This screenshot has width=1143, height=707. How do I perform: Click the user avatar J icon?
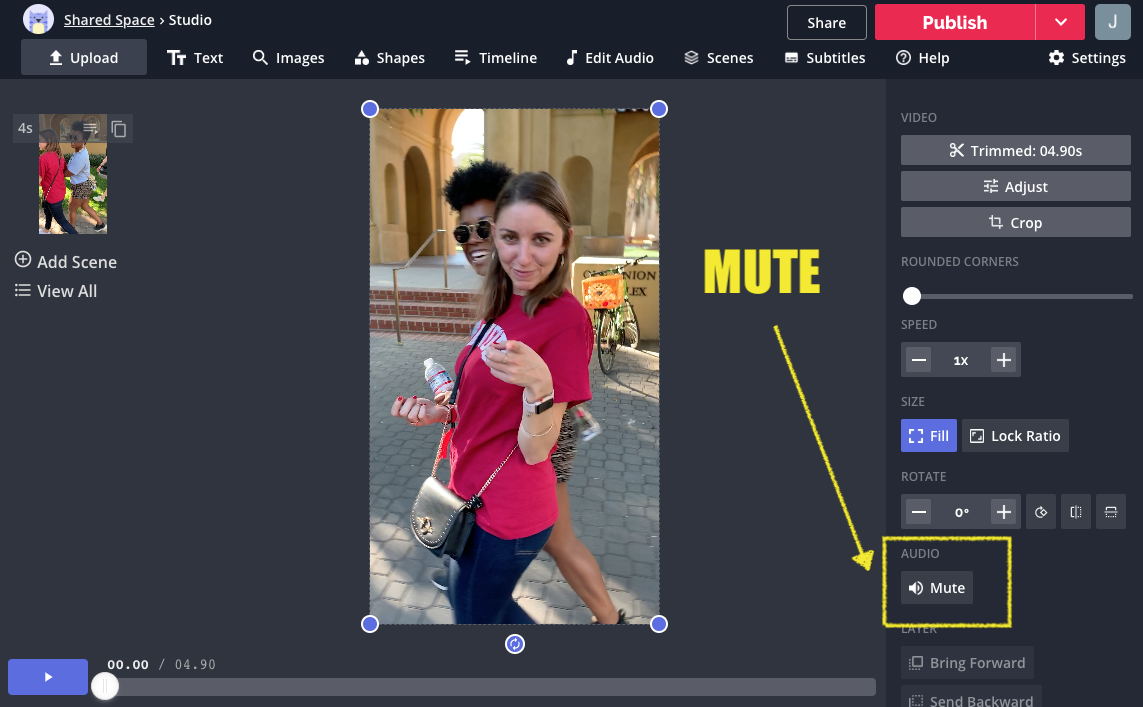coord(1112,22)
